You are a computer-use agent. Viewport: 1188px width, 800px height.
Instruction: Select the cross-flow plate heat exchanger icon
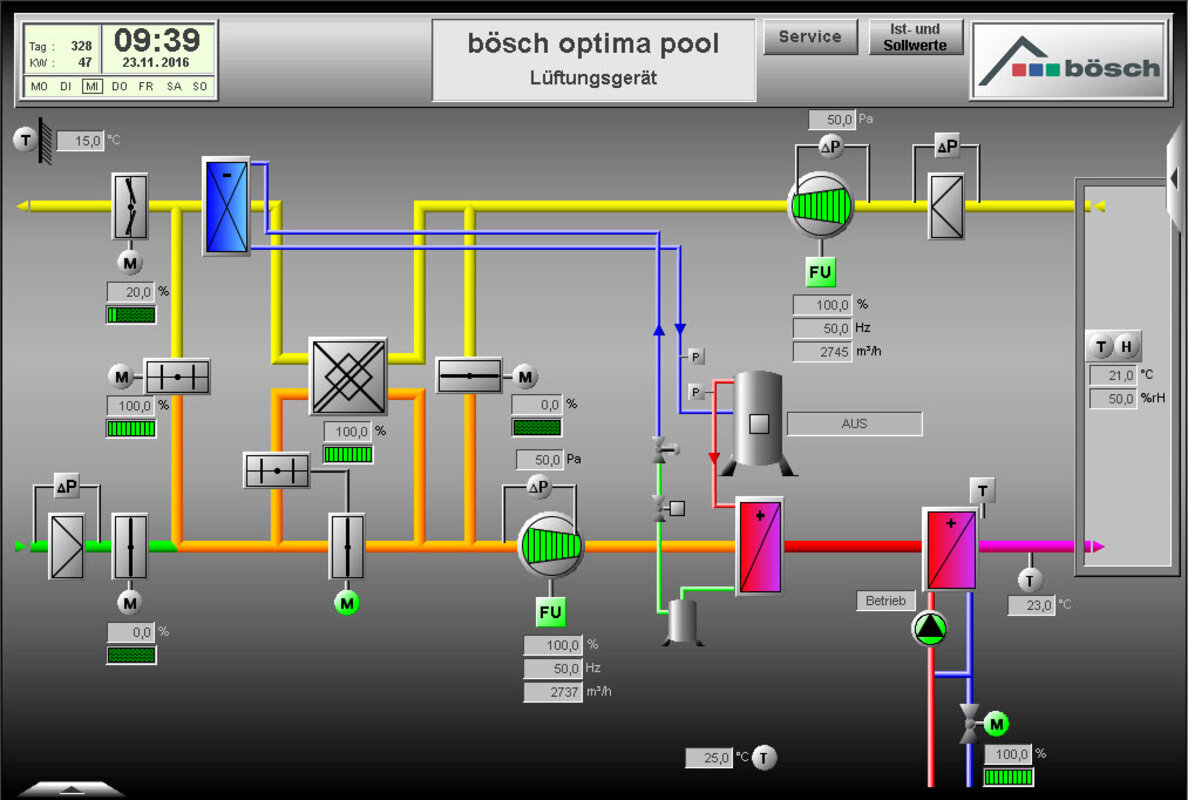[x=348, y=376]
